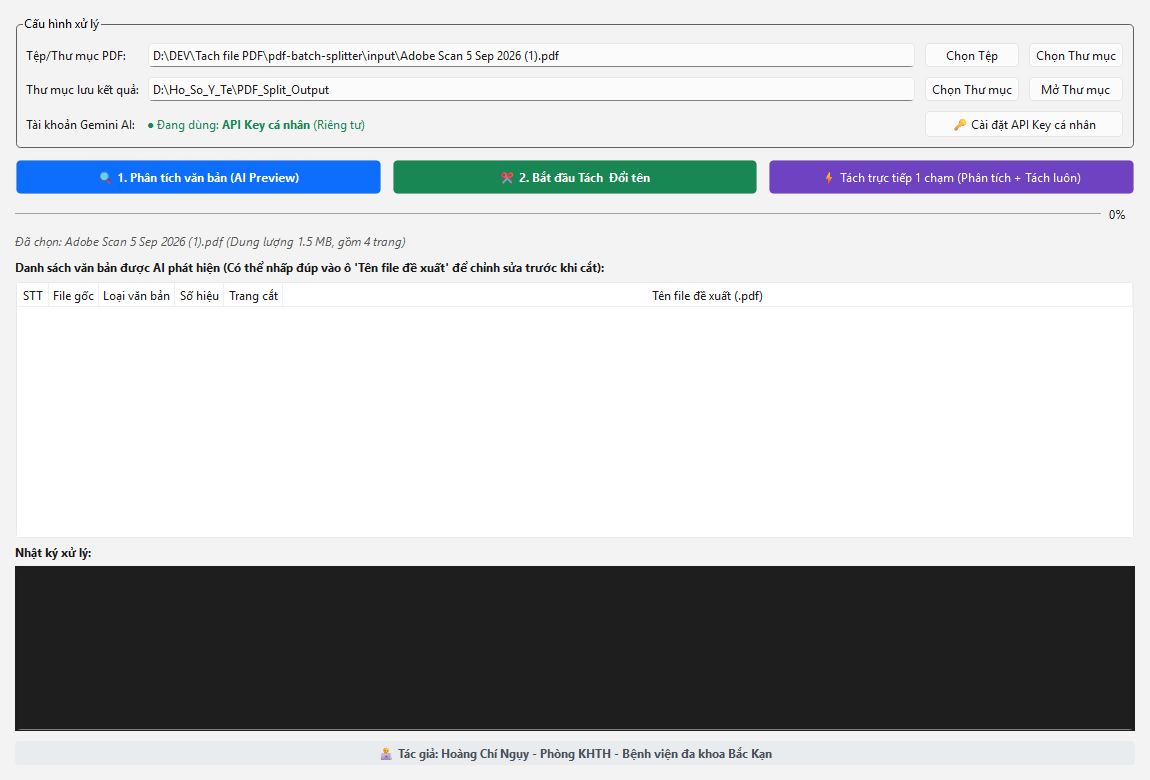Click the 'Số hiệu' column header
This screenshot has width=1150, height=780.
pyautogui.click(x=199, y=295)
